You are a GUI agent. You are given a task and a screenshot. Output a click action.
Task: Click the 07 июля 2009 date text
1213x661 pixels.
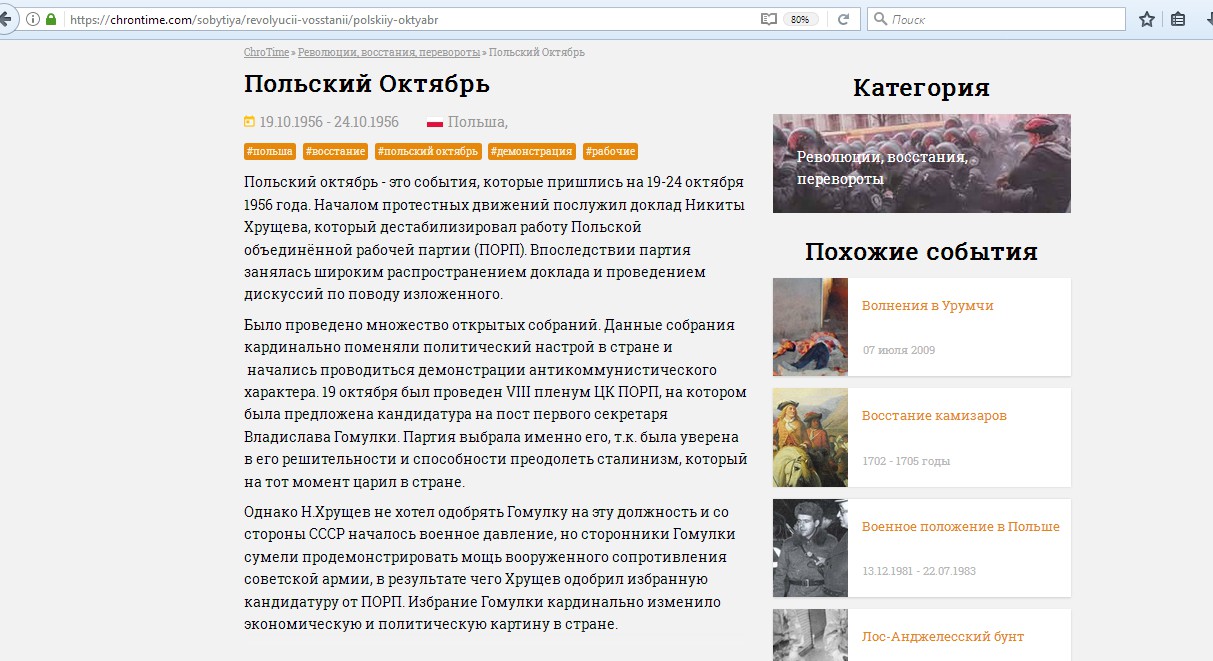[899, 351]
